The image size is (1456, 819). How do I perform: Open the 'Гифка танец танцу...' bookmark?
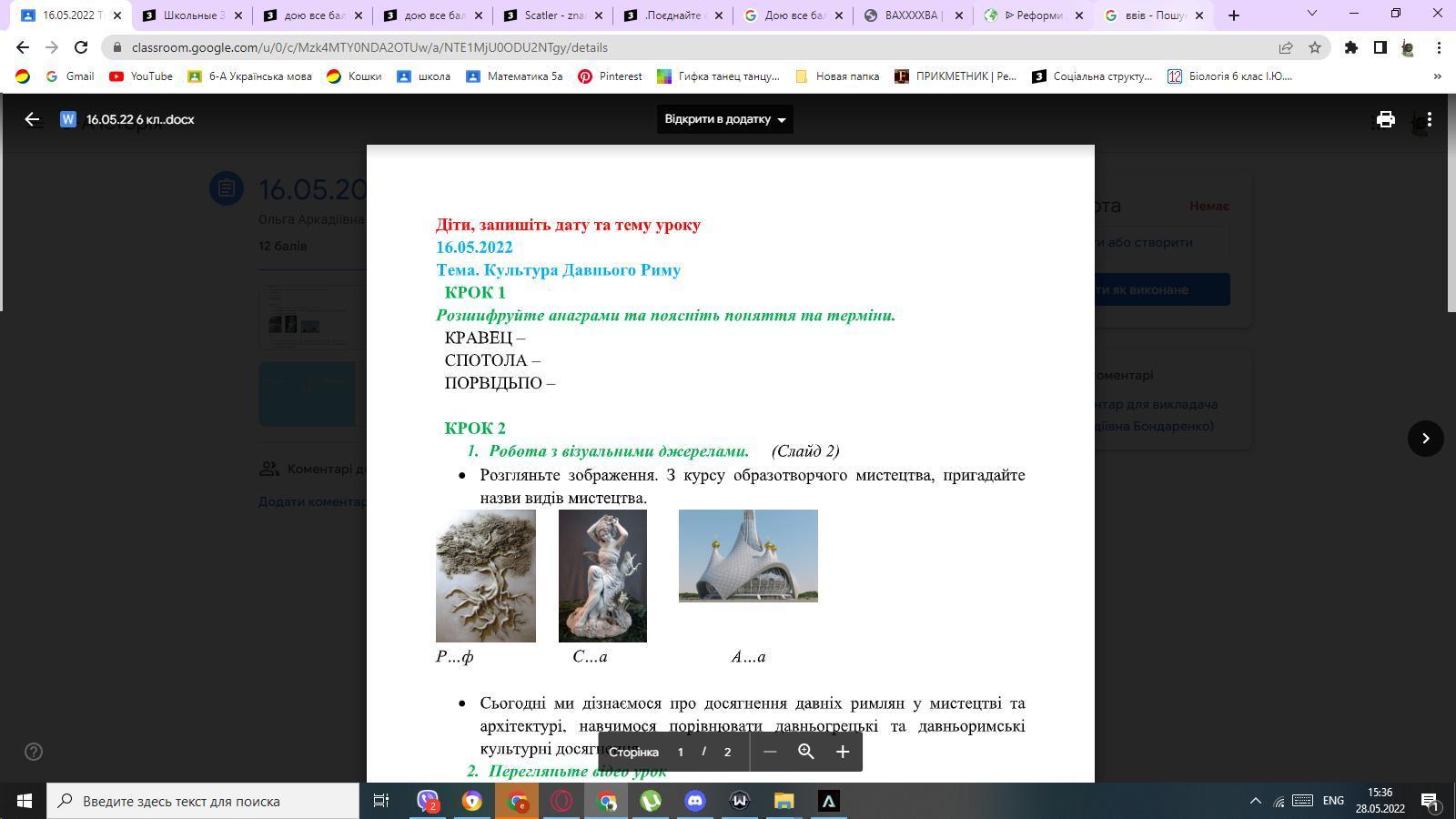click(719, 76)
